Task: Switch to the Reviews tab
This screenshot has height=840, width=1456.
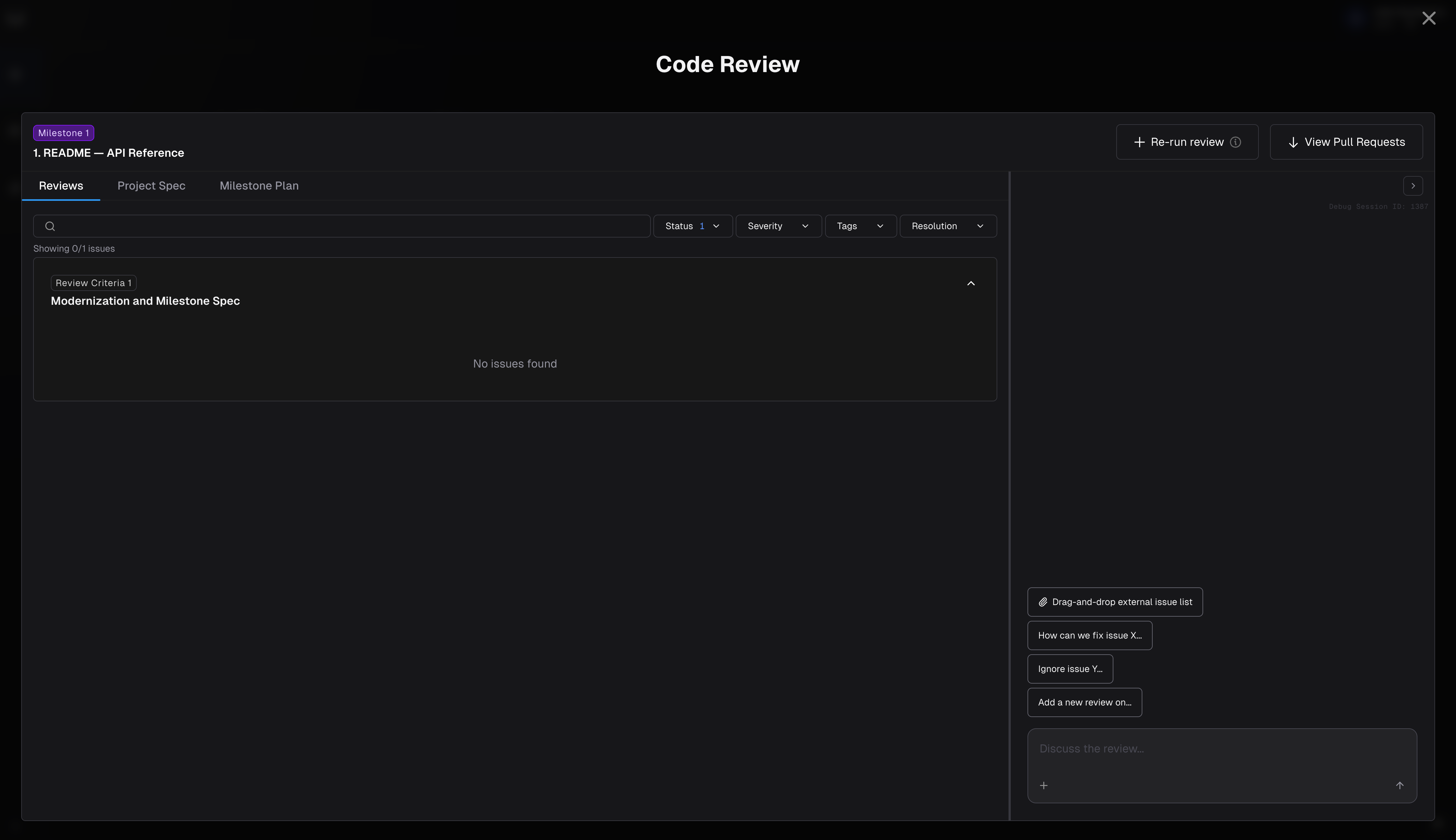Action: pos(61,186)
